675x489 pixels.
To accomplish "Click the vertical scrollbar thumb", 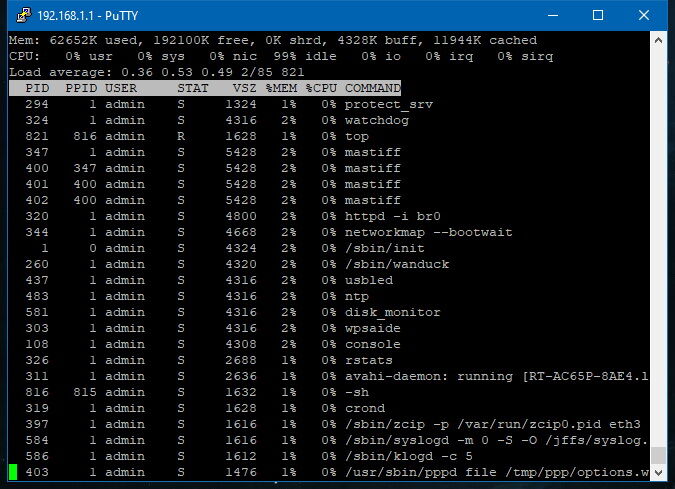I will (658, 455).
